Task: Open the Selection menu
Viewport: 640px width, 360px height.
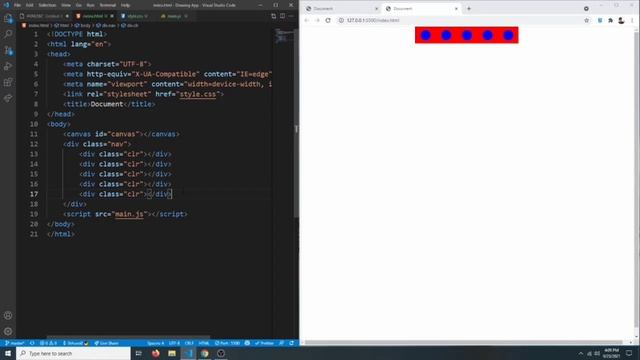Action: point(47,5)
